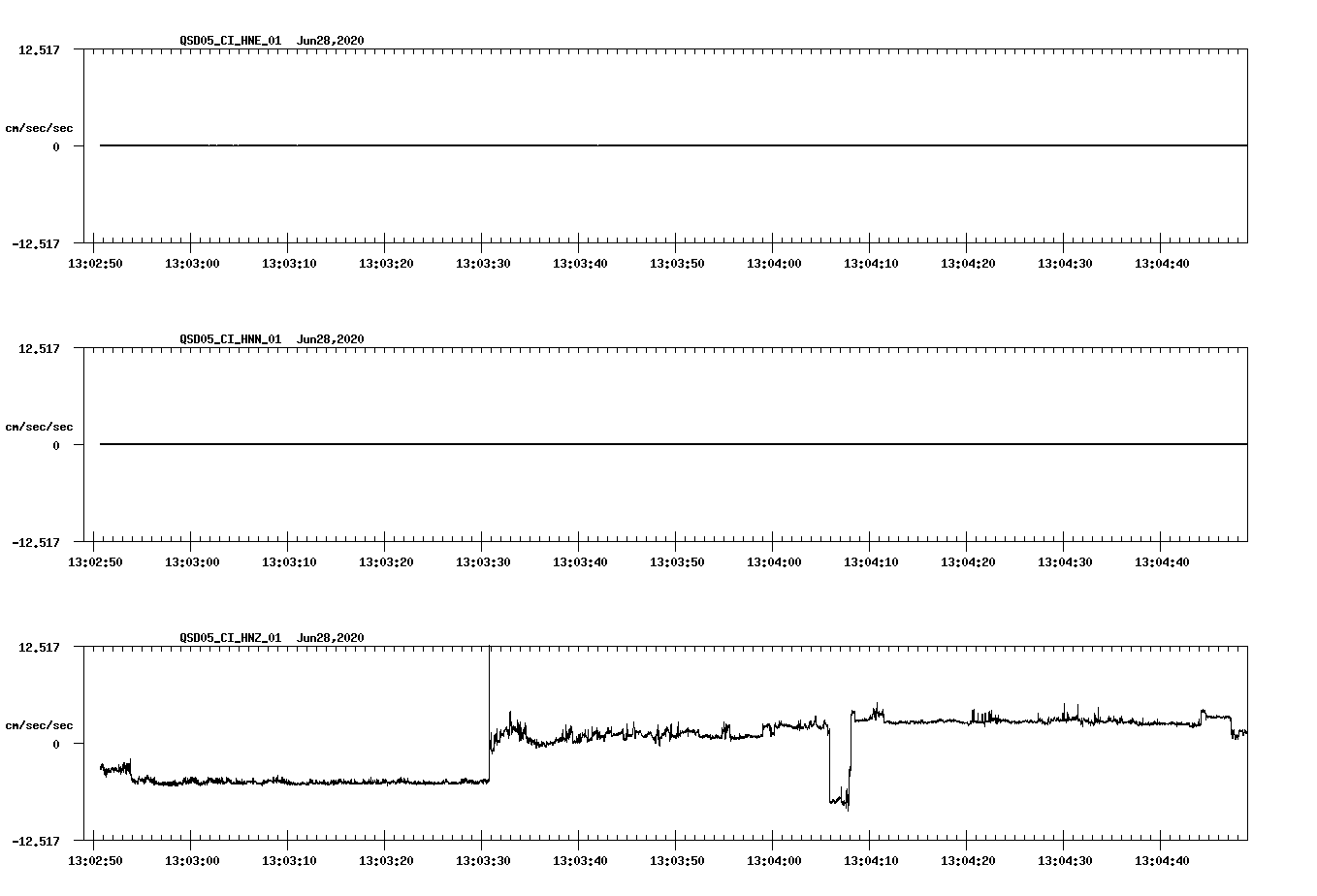Click the 13:03:40 time label under the HNE chart
Image resolution: width=1317 pixels, height=896 pixels.
click(x=580, y=264)
